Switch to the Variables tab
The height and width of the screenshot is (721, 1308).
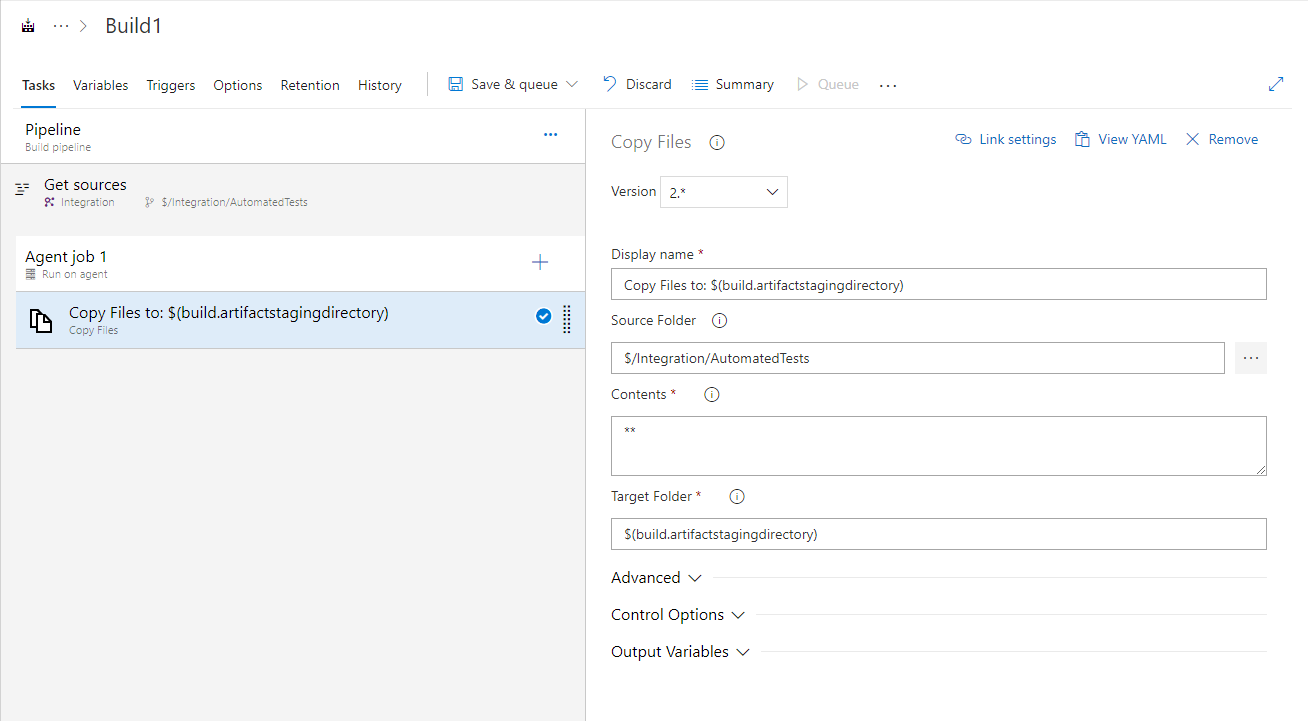[100, 85]
